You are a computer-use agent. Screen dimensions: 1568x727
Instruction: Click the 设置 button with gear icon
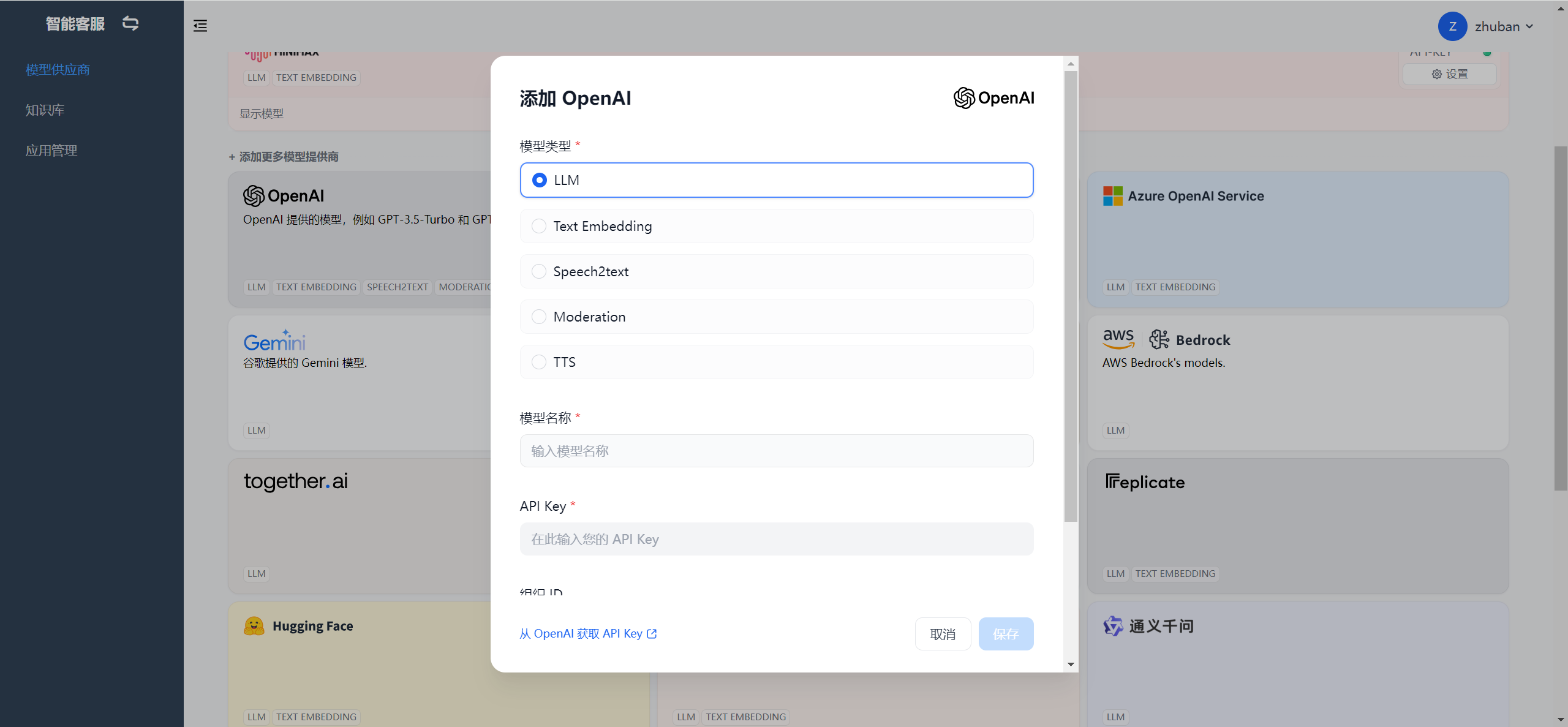tap(1449, 74)
